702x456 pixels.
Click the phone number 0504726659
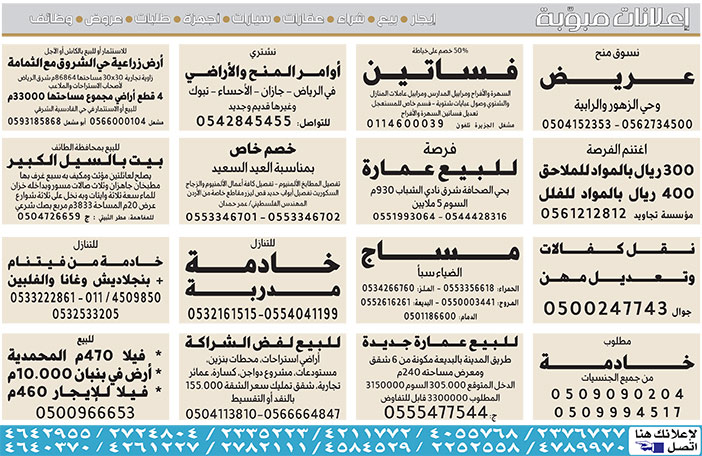(49, 217)
